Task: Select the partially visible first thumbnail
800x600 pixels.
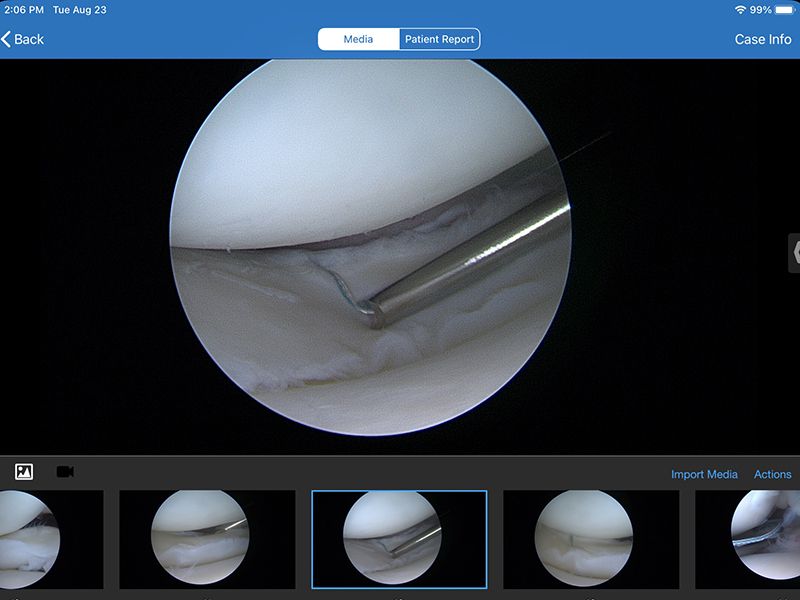Action: pyautogui.click(x=52, y=539)
